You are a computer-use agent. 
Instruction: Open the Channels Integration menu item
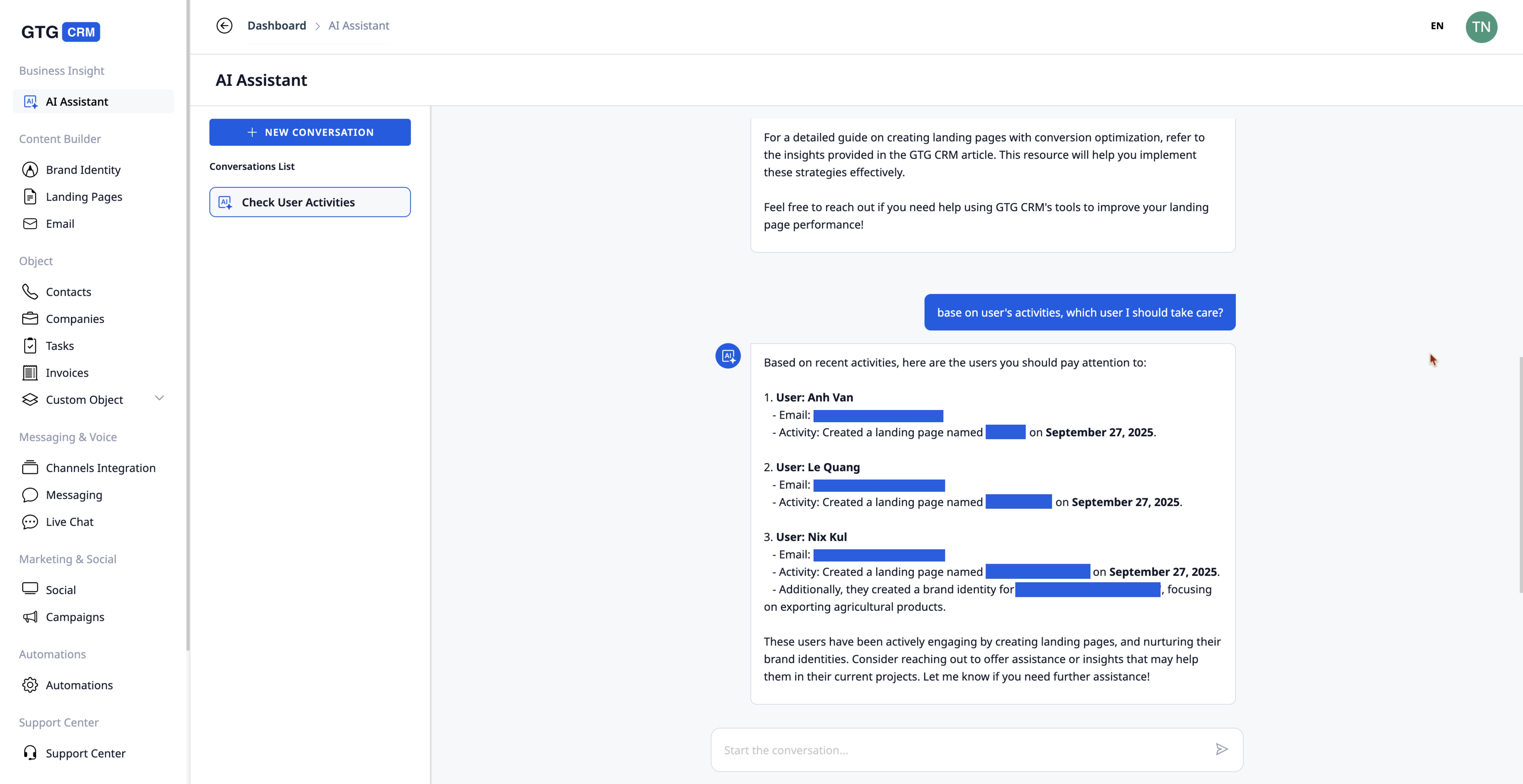coord(101,468)
